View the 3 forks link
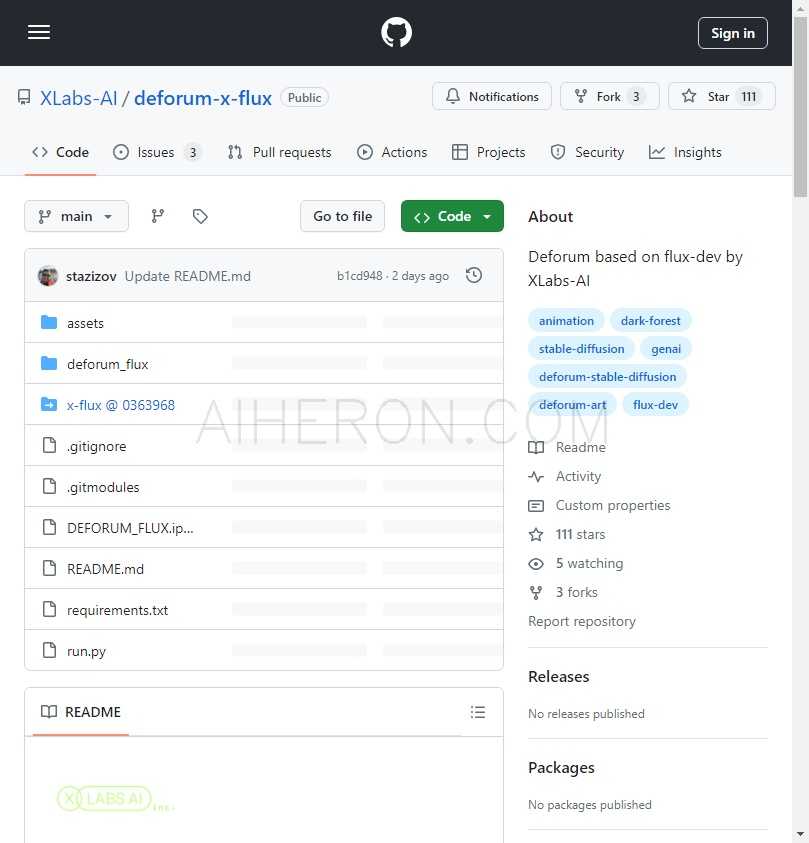 click(x=563, y=592)
